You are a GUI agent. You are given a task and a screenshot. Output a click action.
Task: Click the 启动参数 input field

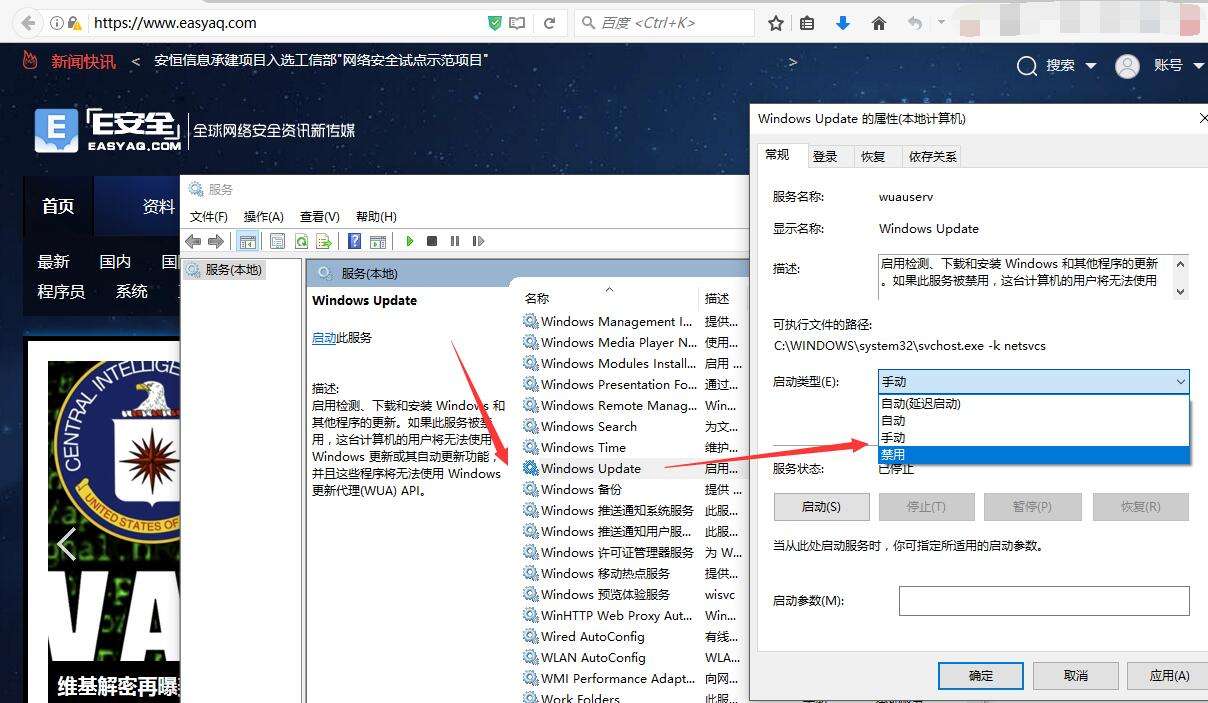[x=1044, y=601]
